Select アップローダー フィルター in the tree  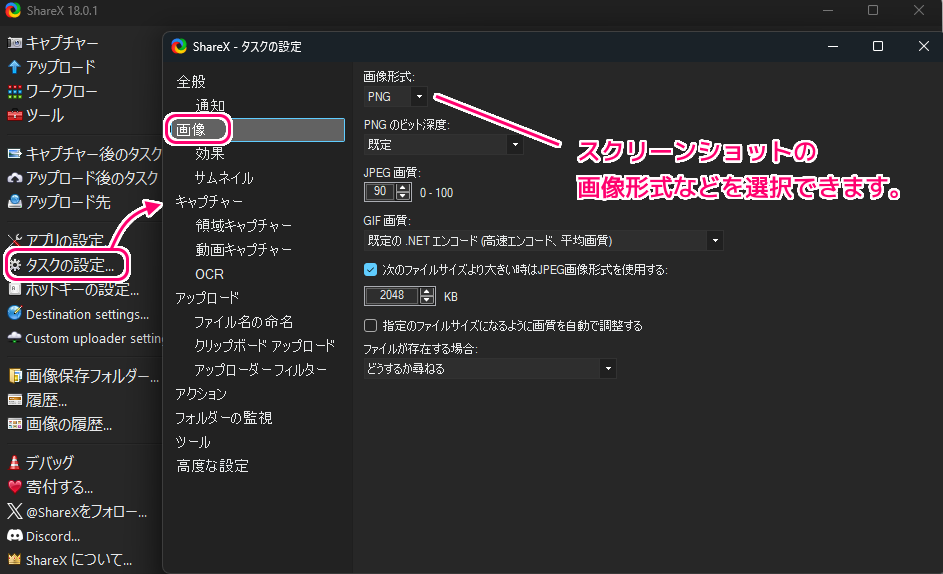point(260,369)
